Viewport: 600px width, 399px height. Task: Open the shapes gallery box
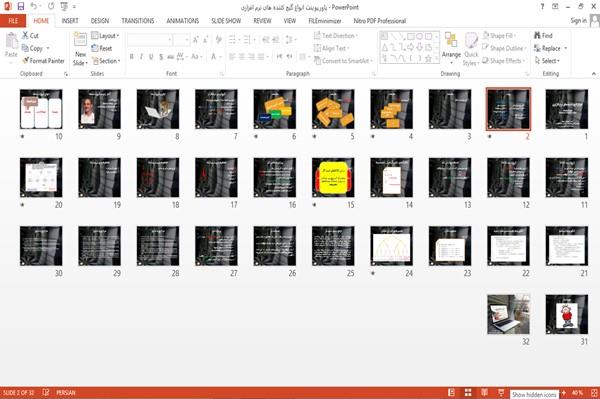(x=409, y=47)
